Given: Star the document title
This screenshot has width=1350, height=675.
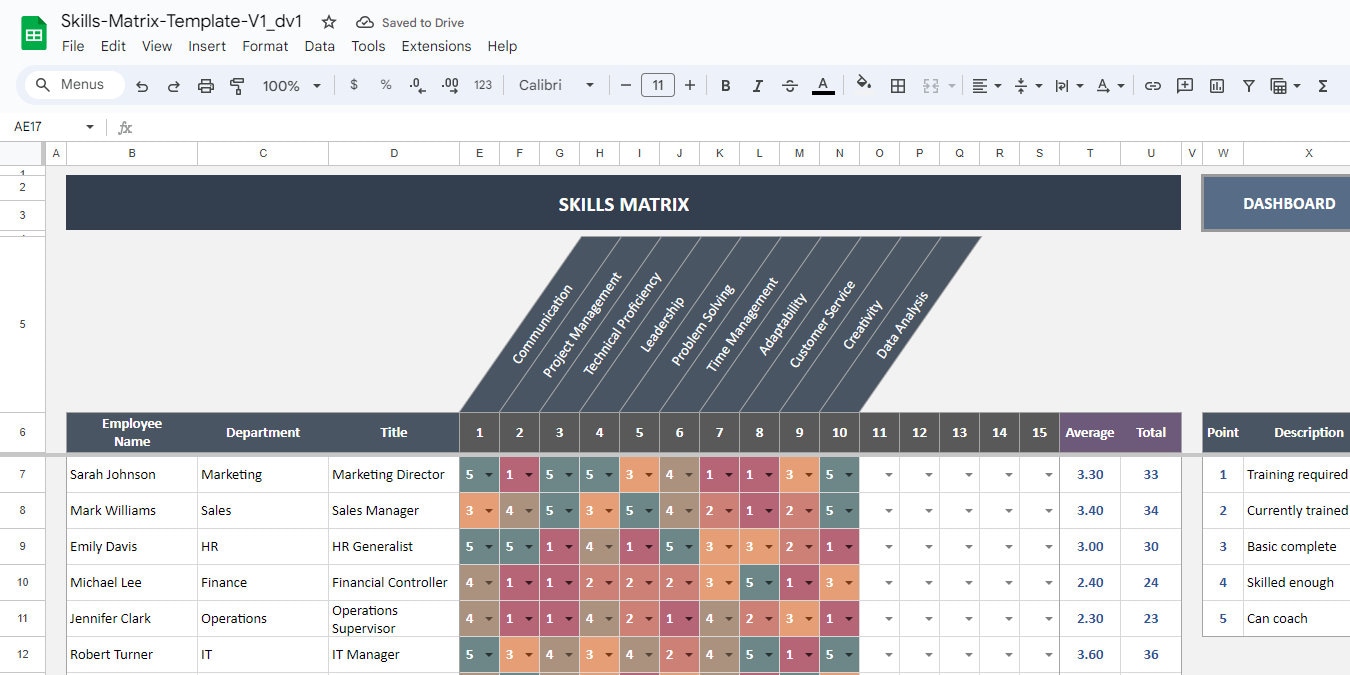Looking at the screenshot, I should [329, 22].
